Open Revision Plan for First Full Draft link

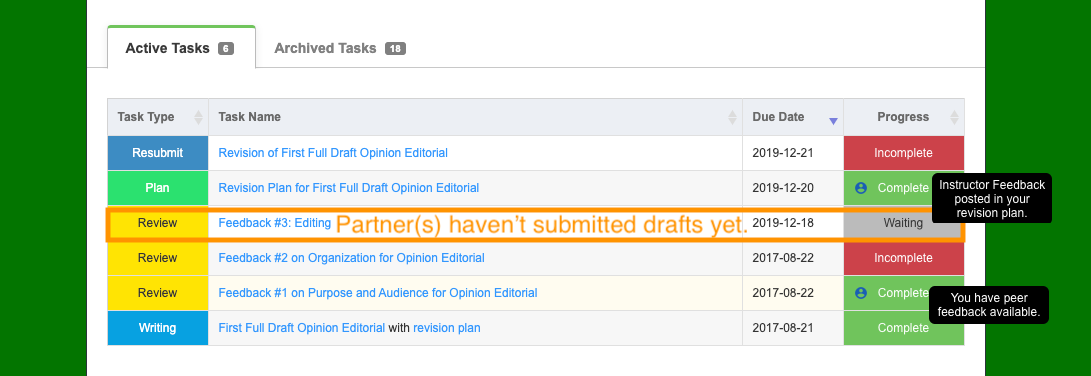coord(349,187)
